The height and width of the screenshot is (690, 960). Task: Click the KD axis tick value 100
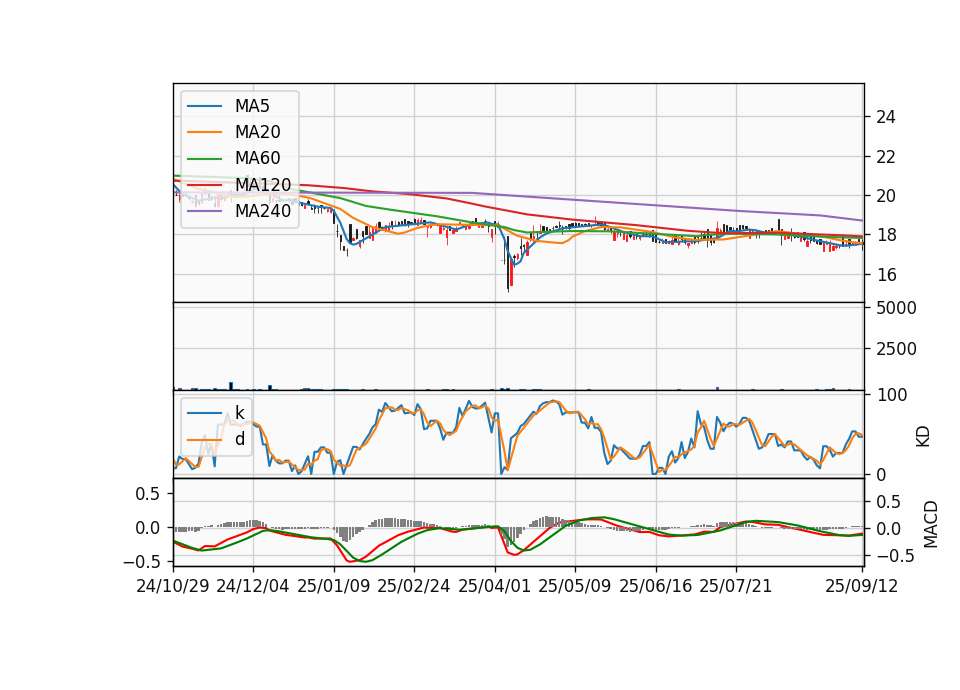pyautogui.click(x=891, y=395)
